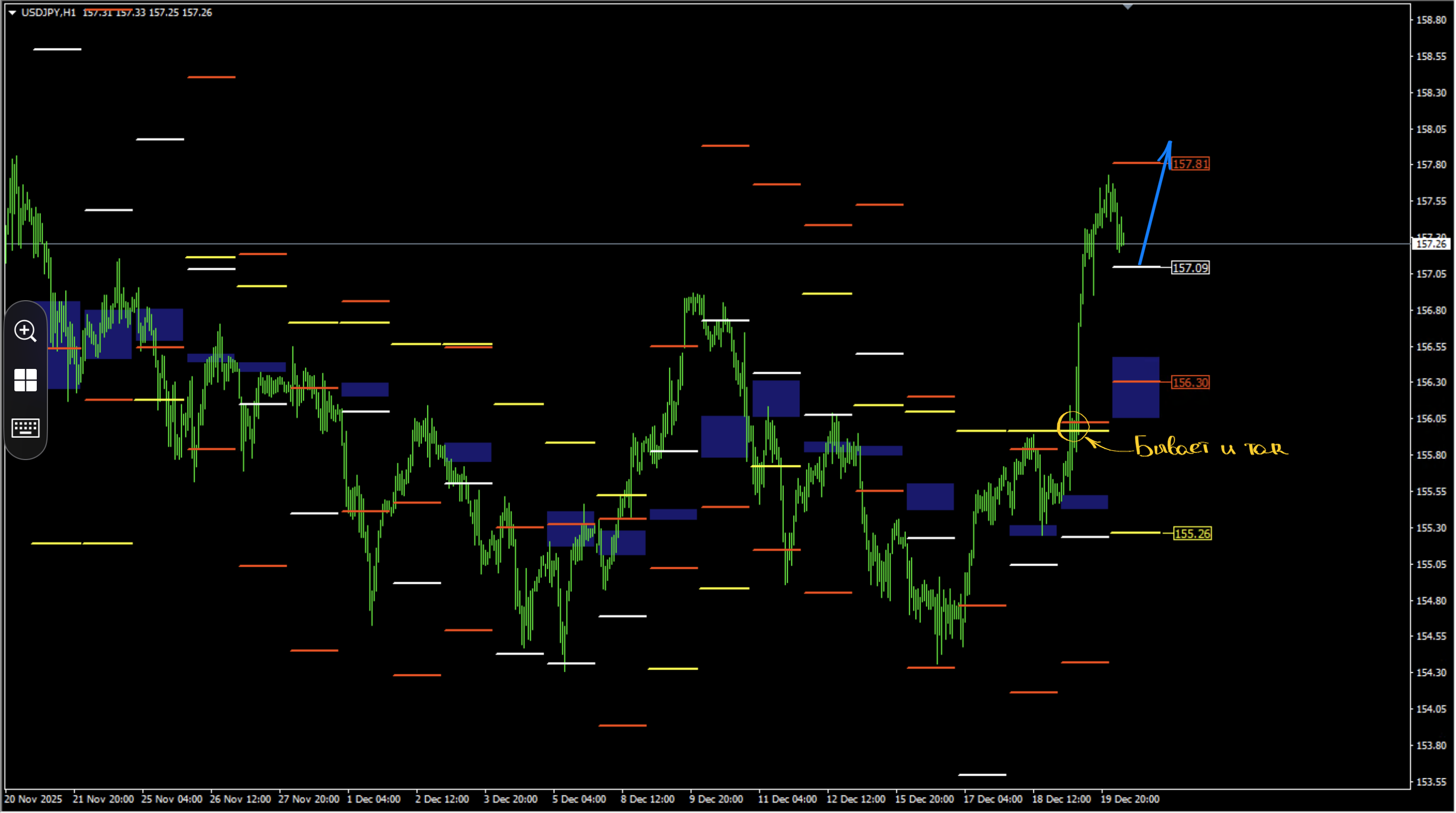This screenshot has width=1456, height=813.
Task: Select the 155.26 yellow level price label
Action: [1193, 534]
